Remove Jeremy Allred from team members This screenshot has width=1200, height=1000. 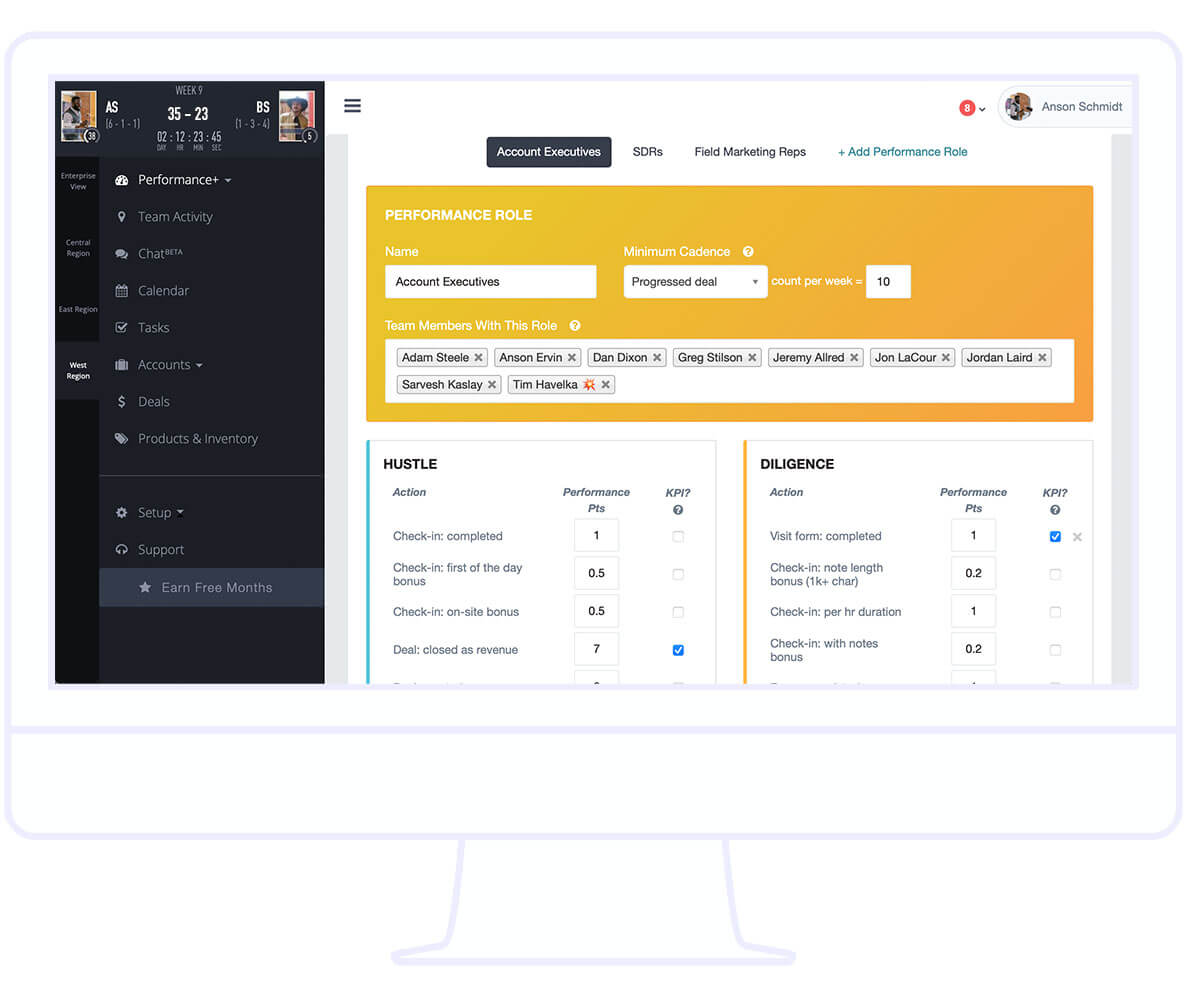click(x=854, y=358)
